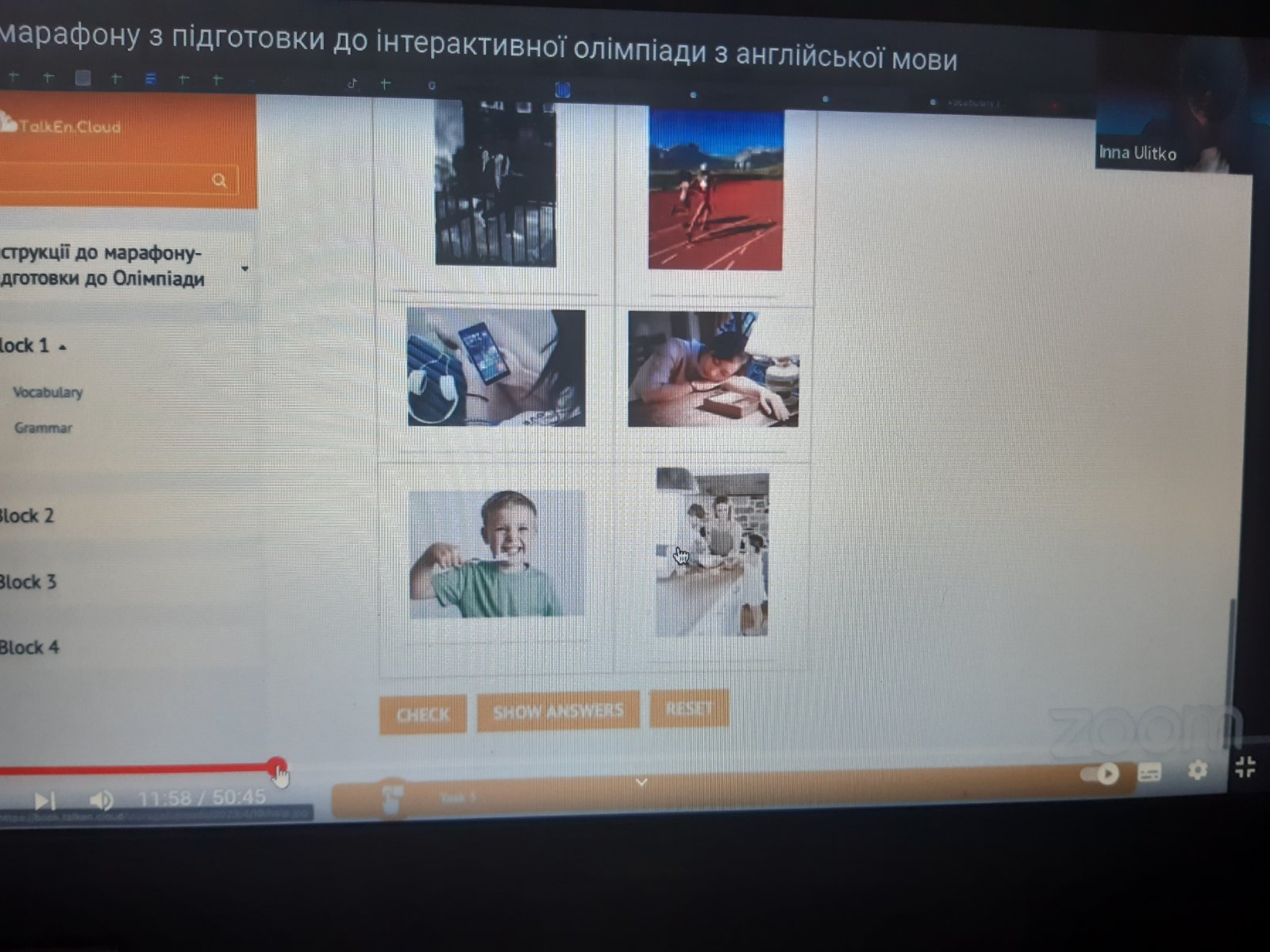Open Block 3 in the sidebar

28,582
